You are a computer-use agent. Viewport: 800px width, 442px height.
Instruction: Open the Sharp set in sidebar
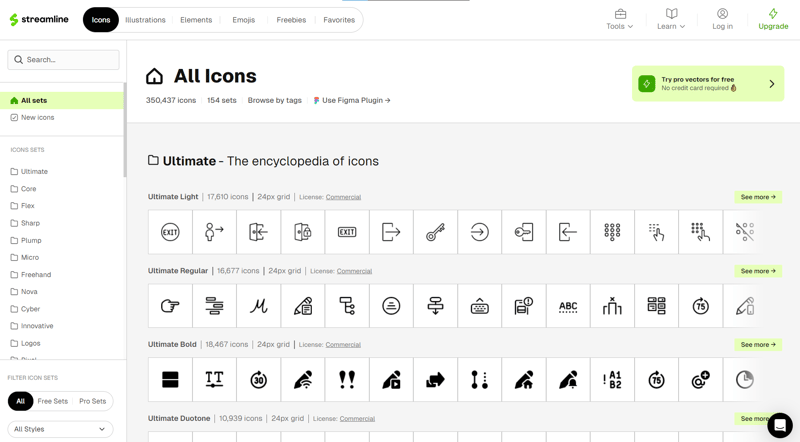point(25,223)
